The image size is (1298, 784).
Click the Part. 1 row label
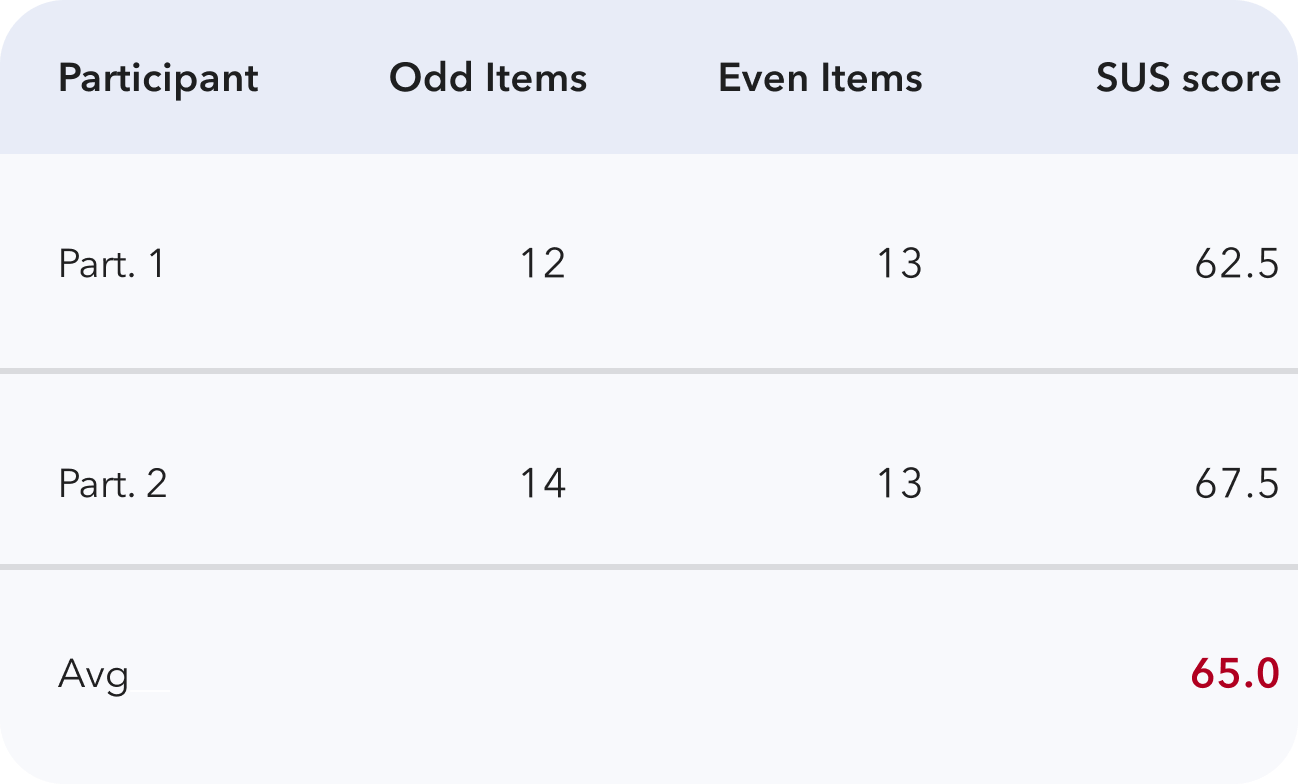111,264
